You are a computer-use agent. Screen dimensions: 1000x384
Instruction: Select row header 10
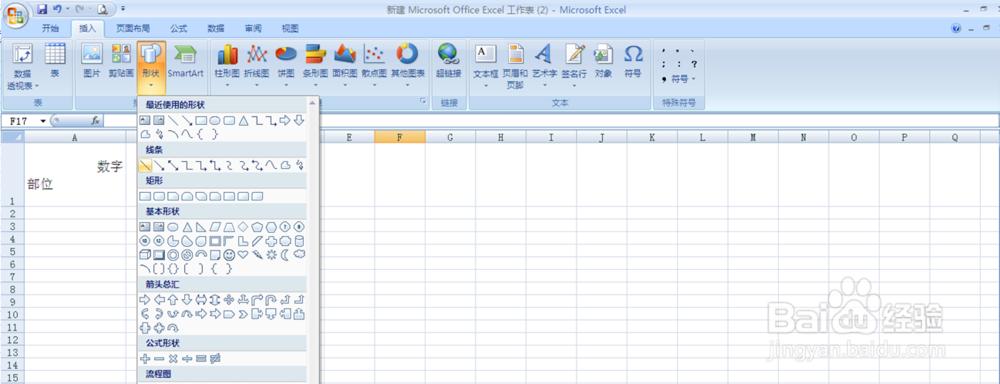point(13,314)
